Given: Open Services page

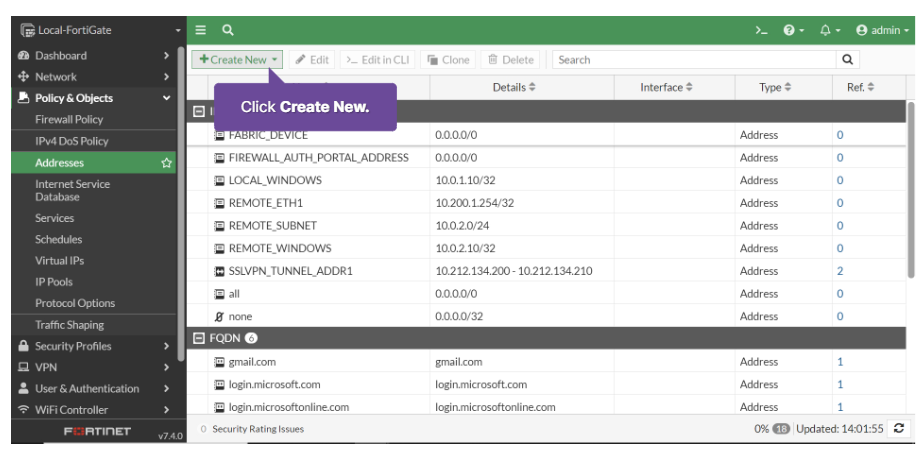Looking at the screenshot, I should click(x=54, y=218).
